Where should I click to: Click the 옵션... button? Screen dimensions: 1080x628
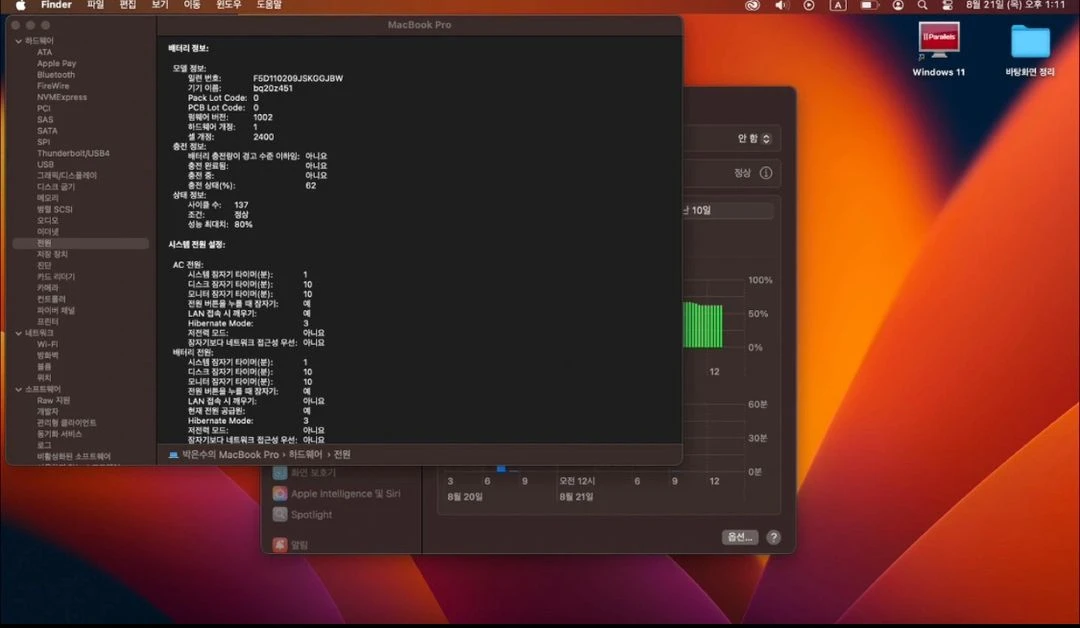740,537
